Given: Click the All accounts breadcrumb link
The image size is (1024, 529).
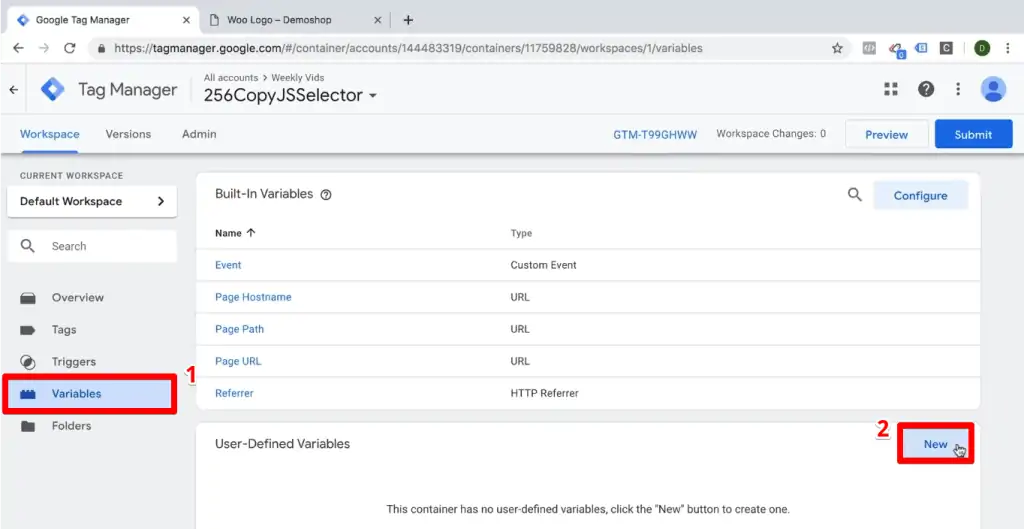Looking at the screenshot, I should pyautogui.click(x=231, y=77).
